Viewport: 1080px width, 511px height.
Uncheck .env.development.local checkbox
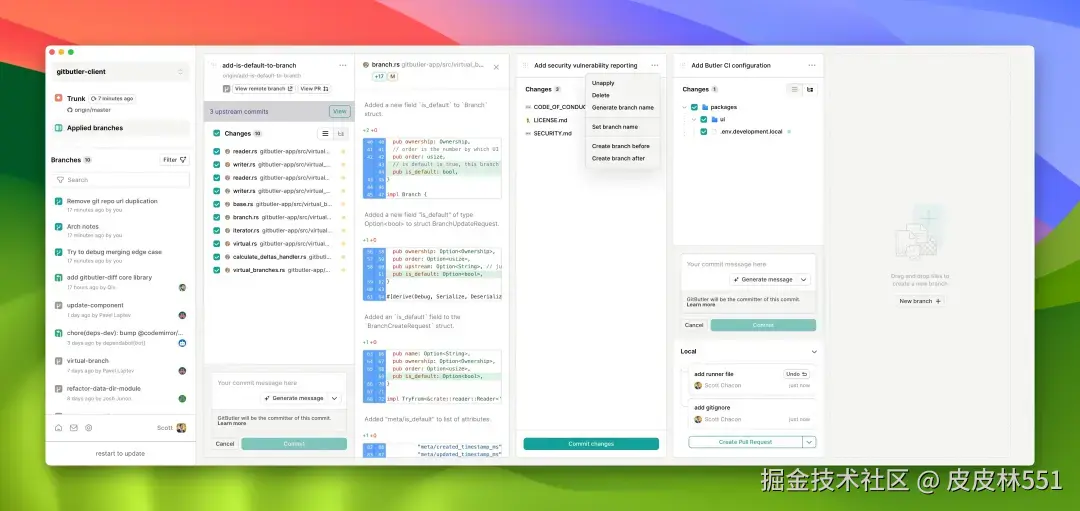(703, 132)
